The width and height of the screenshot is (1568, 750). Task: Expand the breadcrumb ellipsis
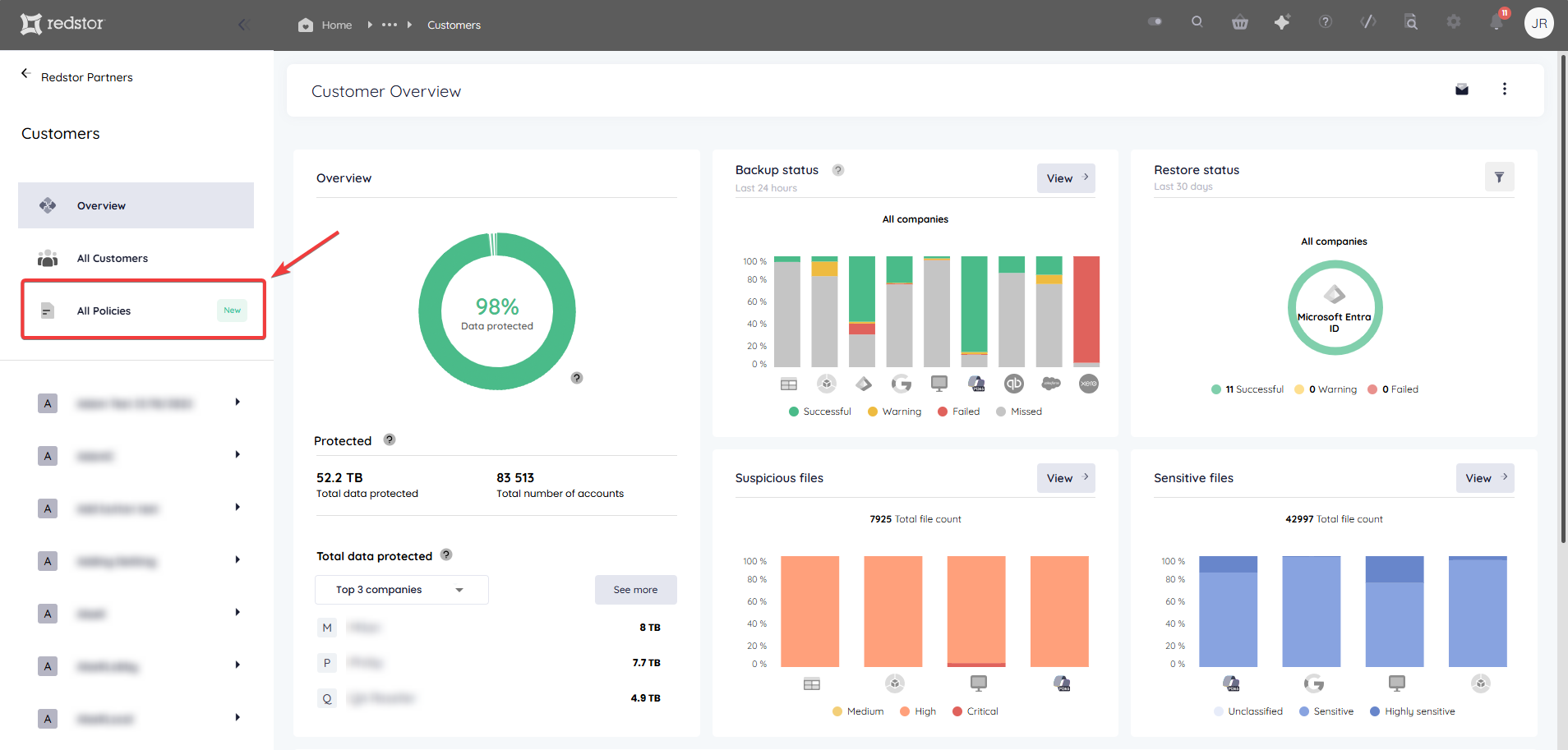pos(390,25)
